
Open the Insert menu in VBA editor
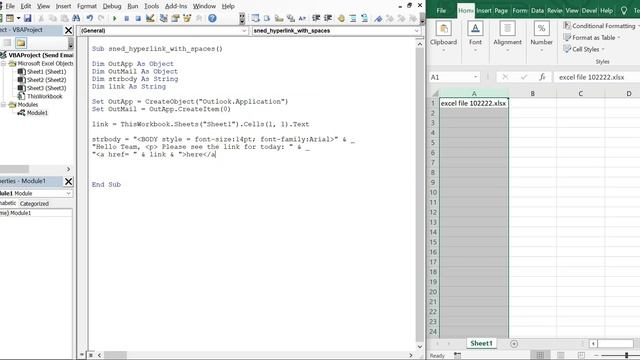click(x=63, y=6)
